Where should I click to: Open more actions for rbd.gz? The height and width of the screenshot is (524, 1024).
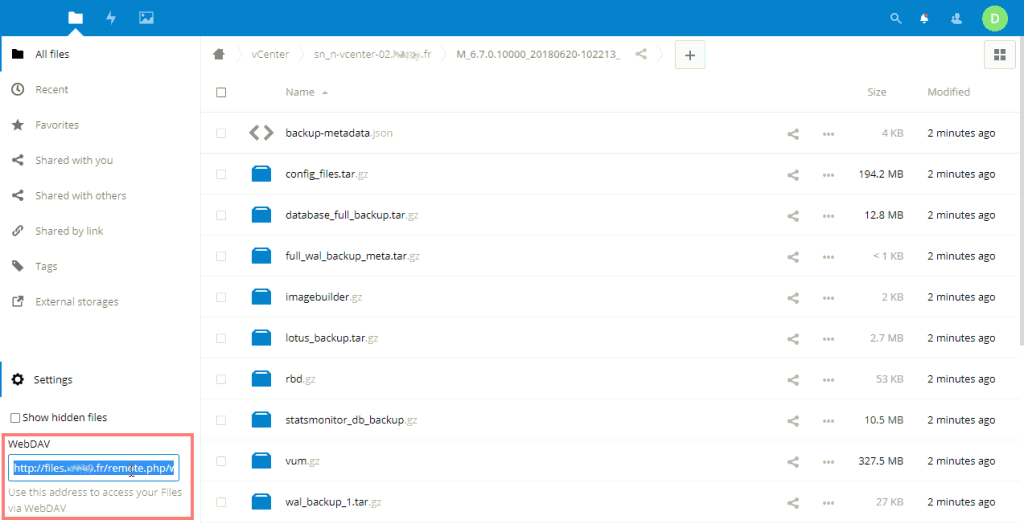click(828, 380)
